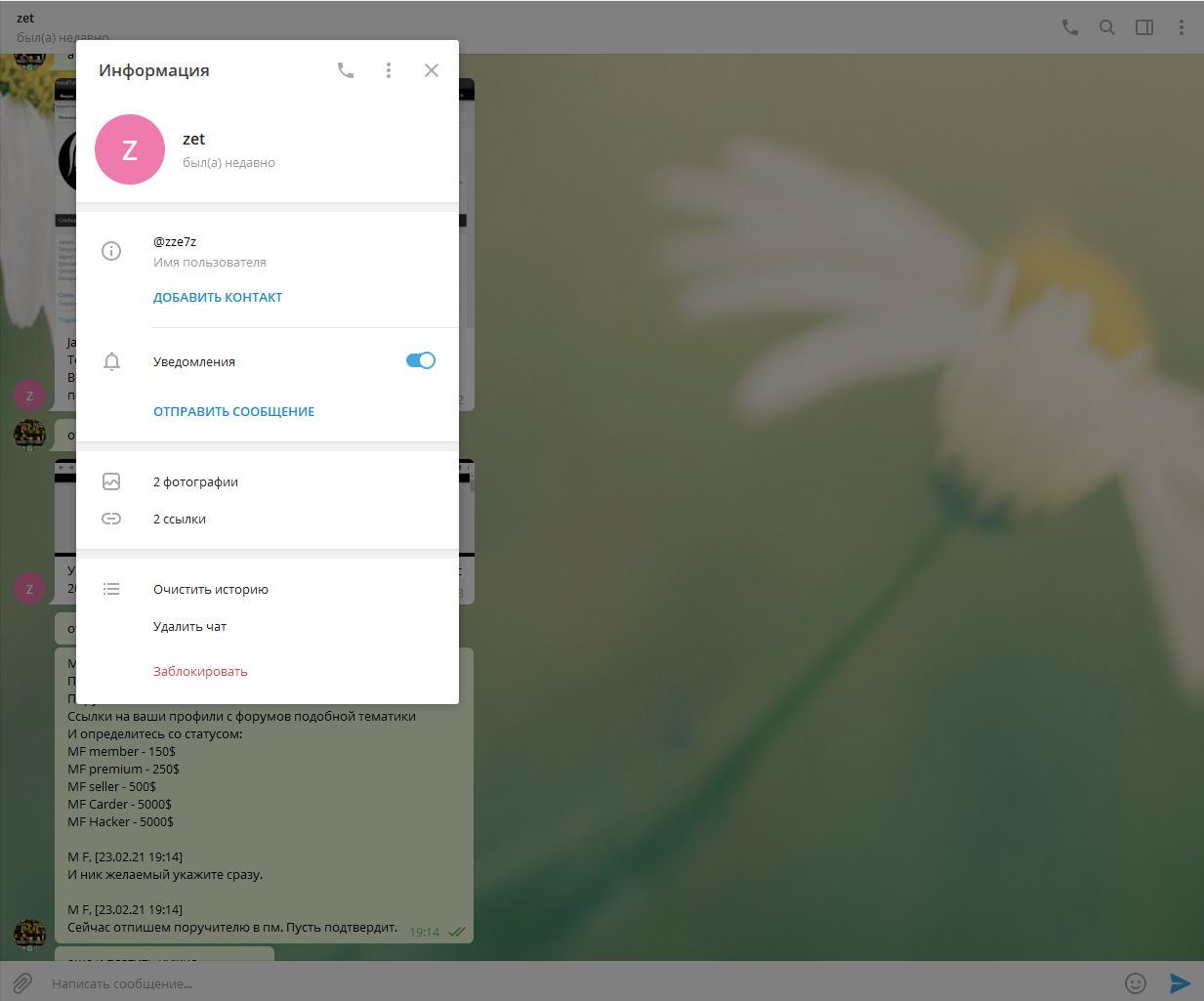Click the link icon beside 2 ссылки
The height and width of the screenshot is (1001, 1204).
click(111, 519)
